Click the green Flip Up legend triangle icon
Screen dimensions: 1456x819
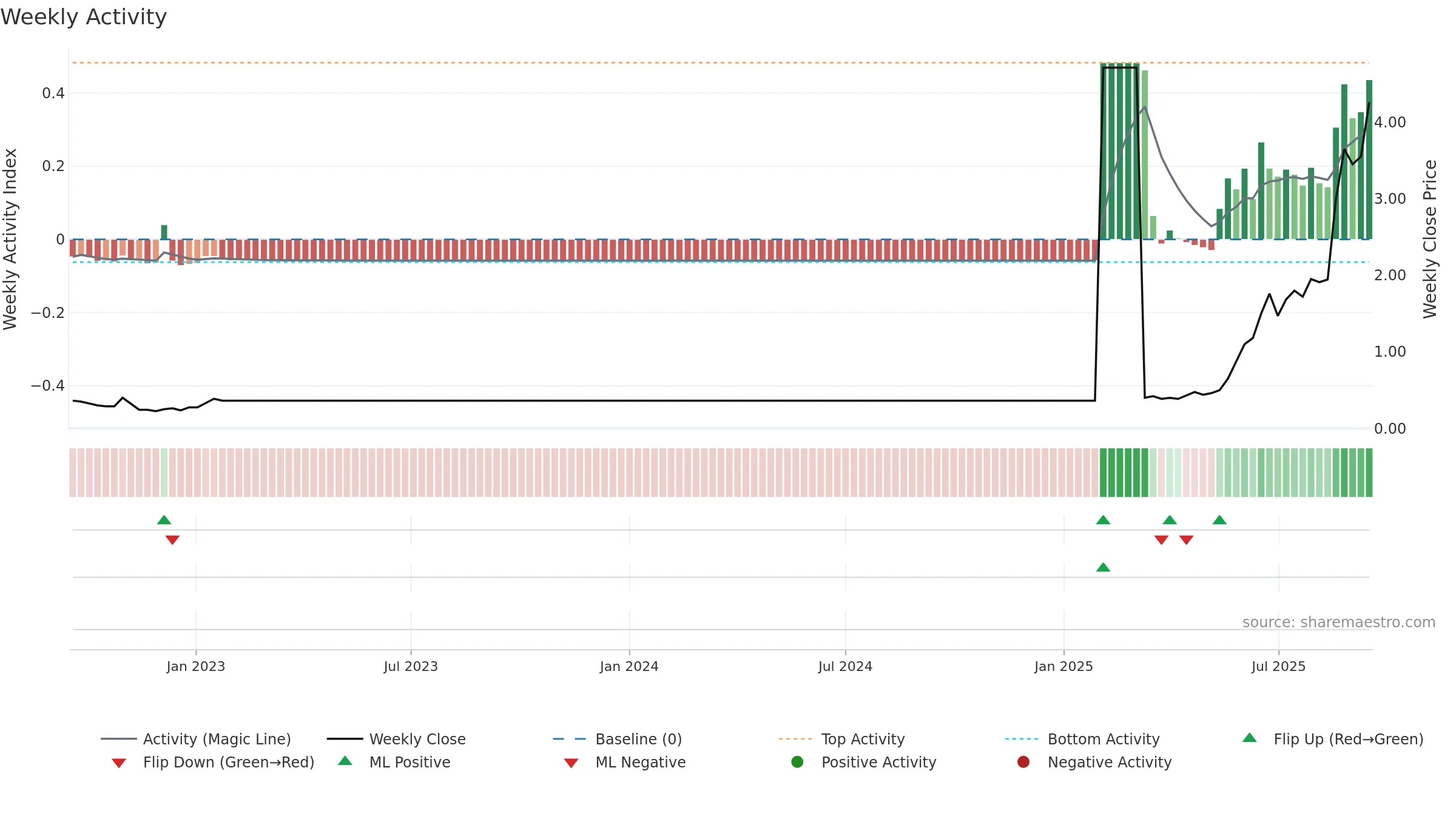pyautogui.click(x=1250, y=738)
